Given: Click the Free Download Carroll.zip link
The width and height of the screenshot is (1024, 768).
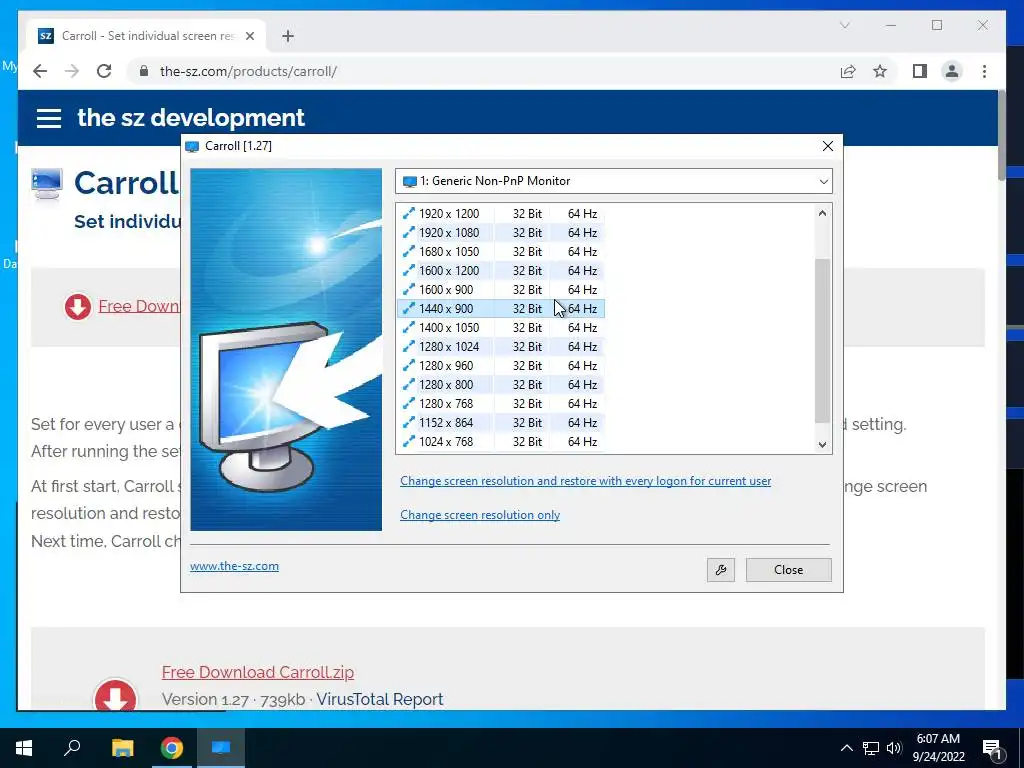Looking at the screenshot, I should (258, 672).
